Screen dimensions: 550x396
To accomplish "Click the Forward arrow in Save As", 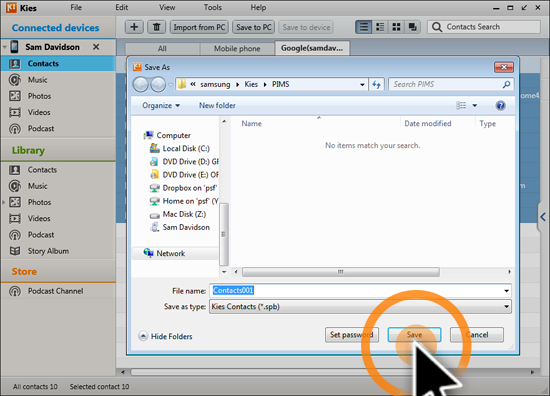I will pos(158,85).
